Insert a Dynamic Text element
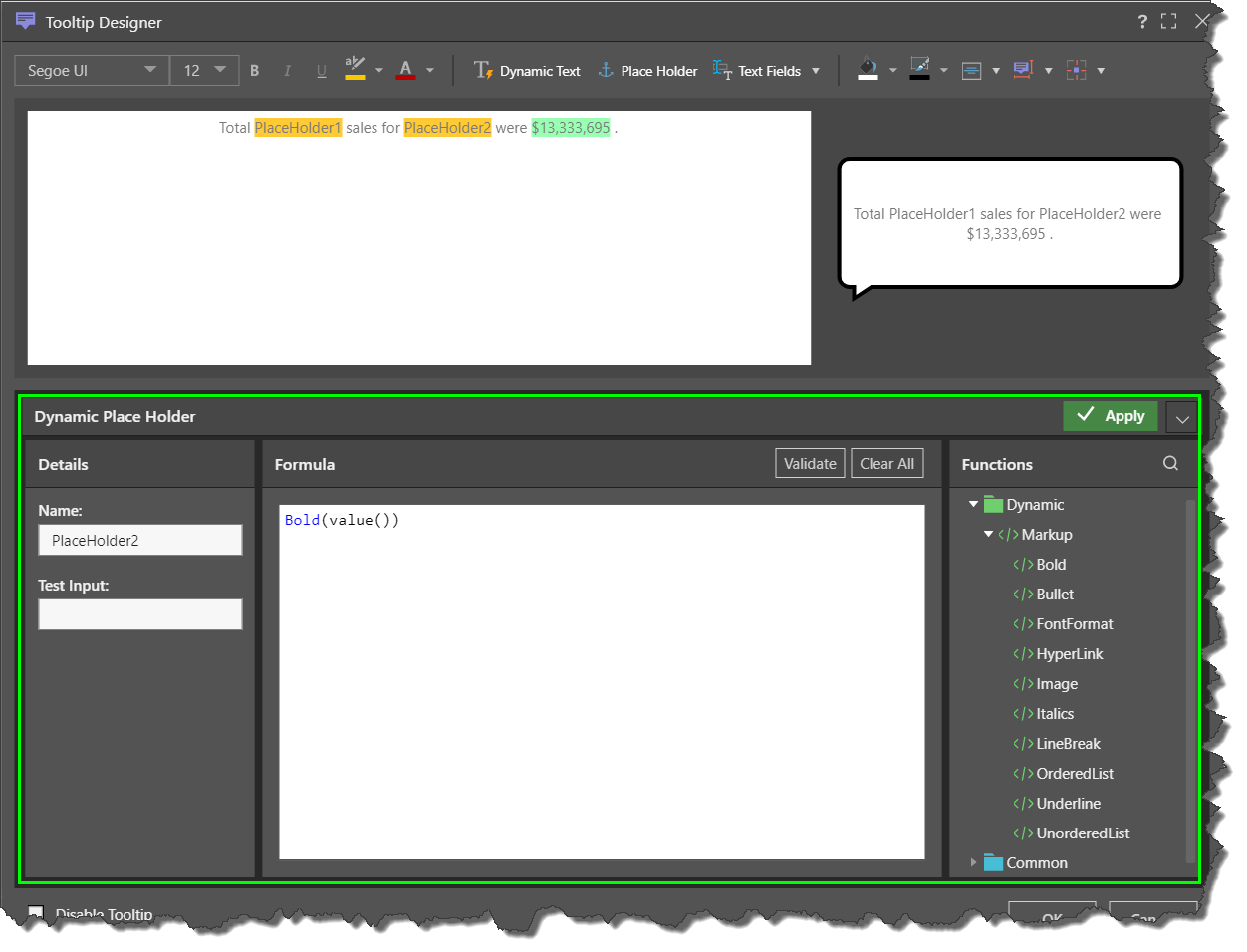Viewport: 1247px width, 952px height. tap(527, 71)
